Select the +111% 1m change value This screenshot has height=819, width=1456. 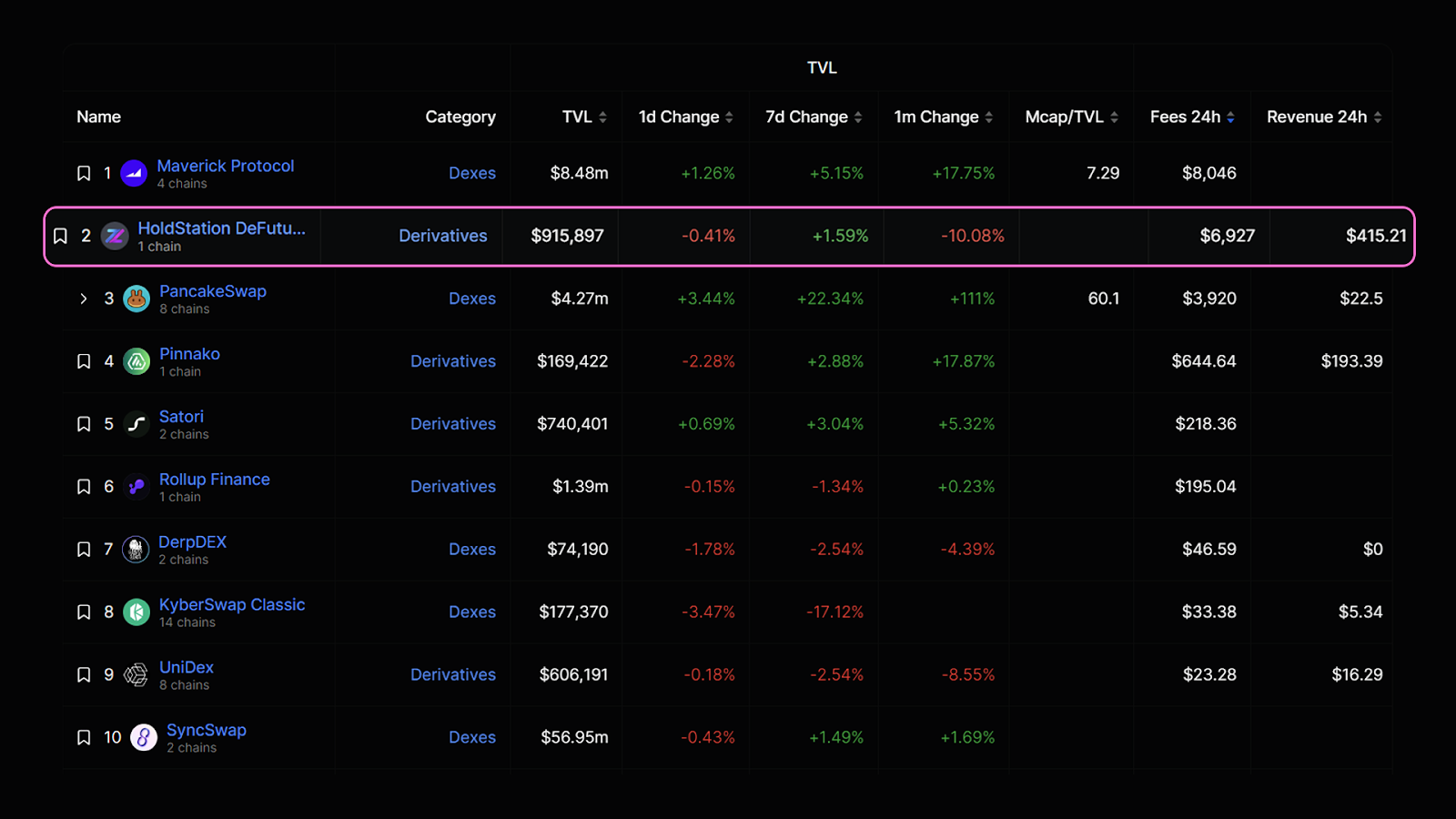(972, 298)
